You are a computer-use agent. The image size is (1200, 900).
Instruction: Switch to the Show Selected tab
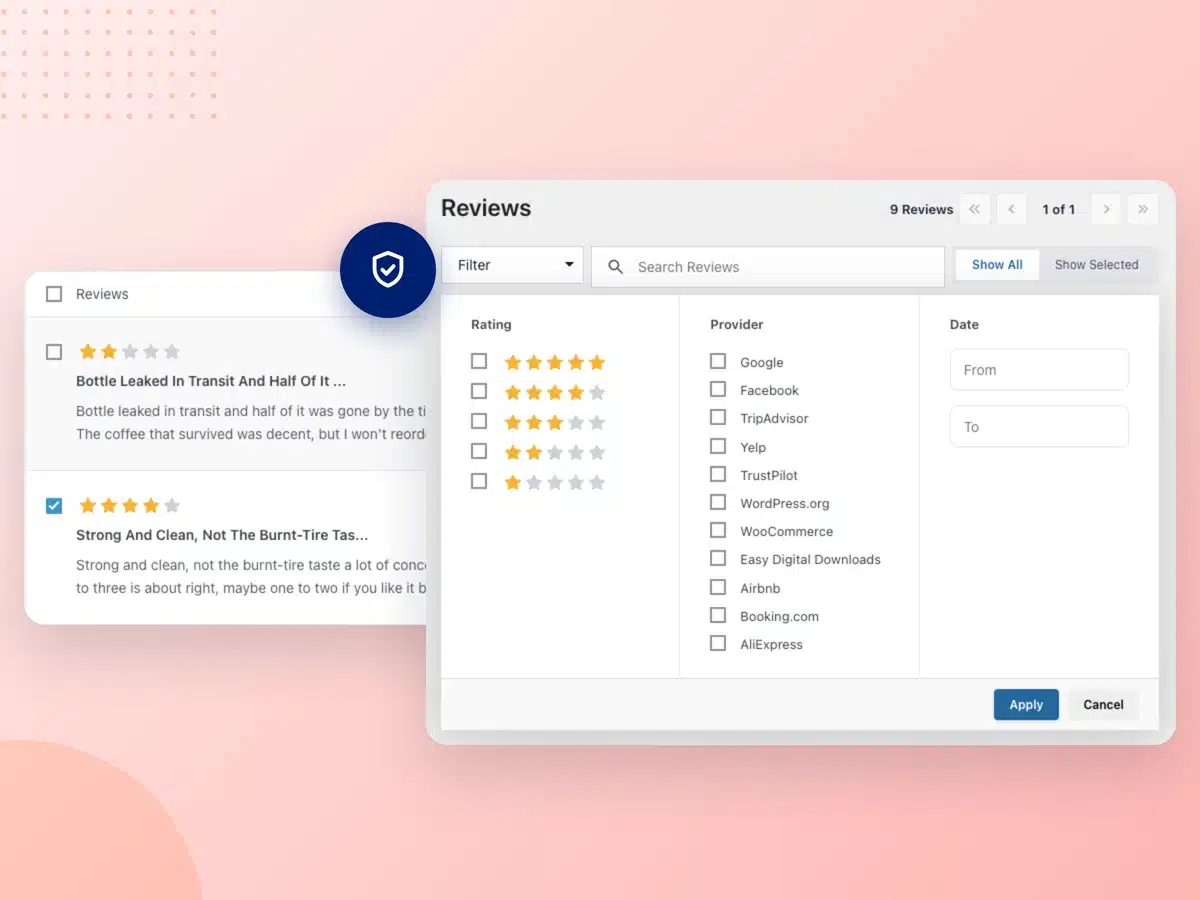[1096, 265]
